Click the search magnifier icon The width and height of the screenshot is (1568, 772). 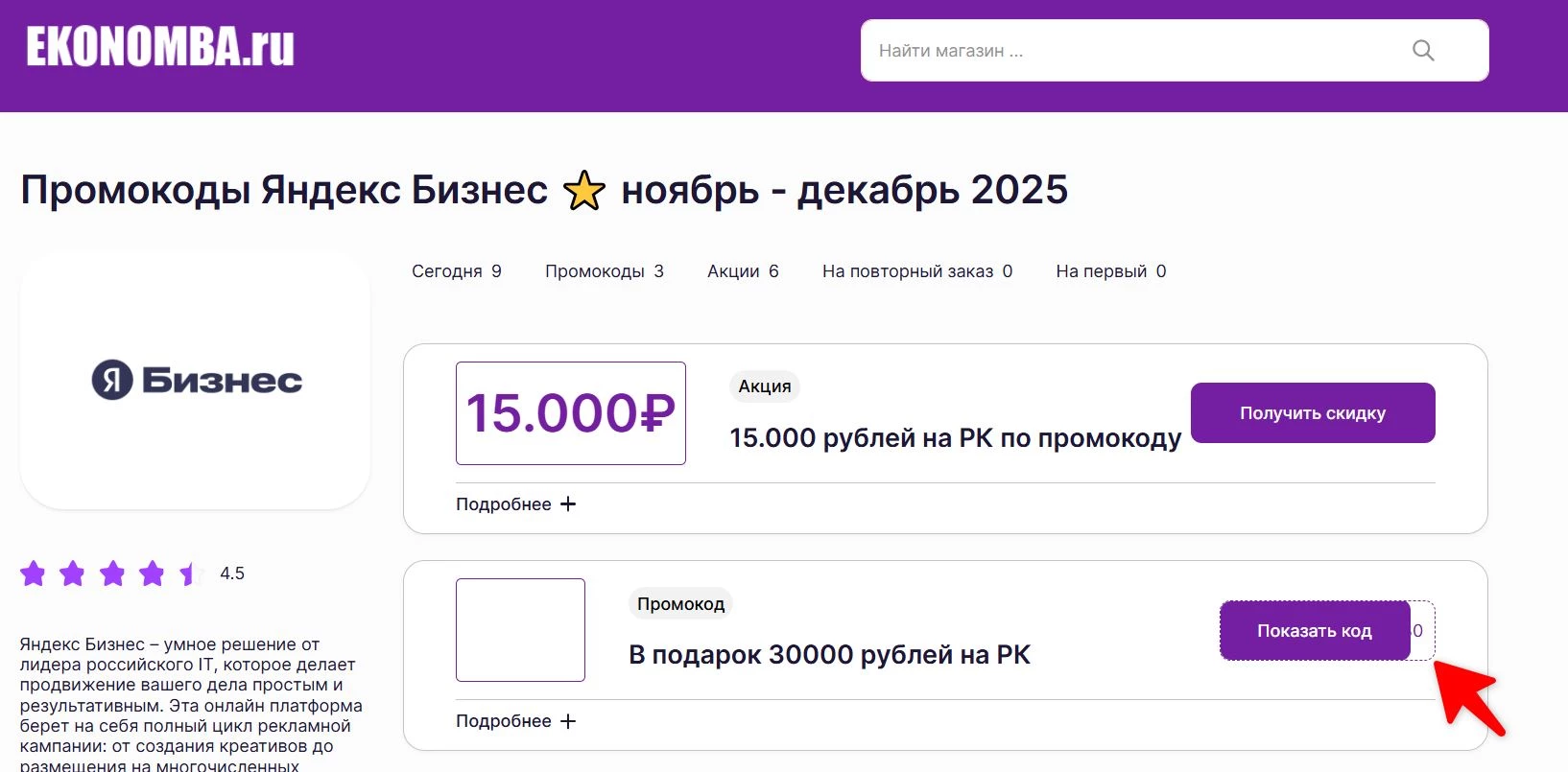coord(1422,50)
